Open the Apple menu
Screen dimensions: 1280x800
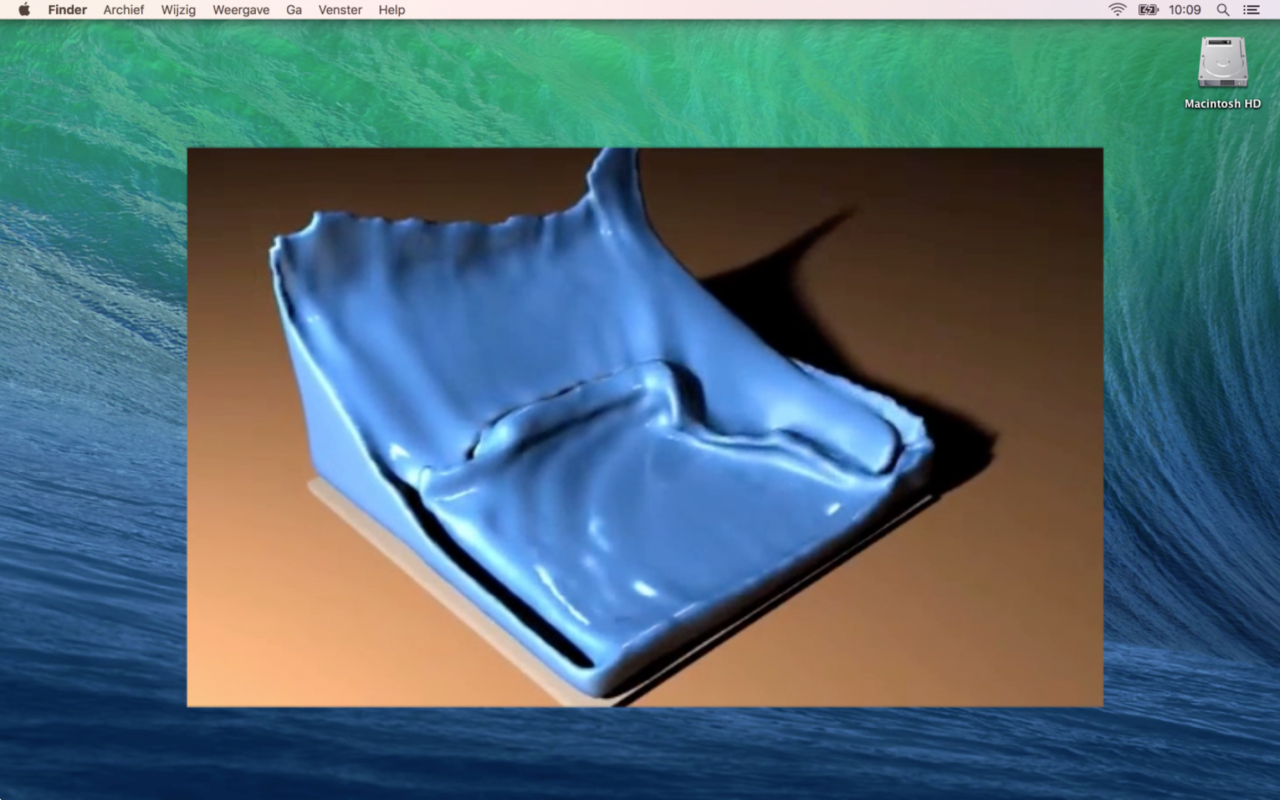coord(24,10)
